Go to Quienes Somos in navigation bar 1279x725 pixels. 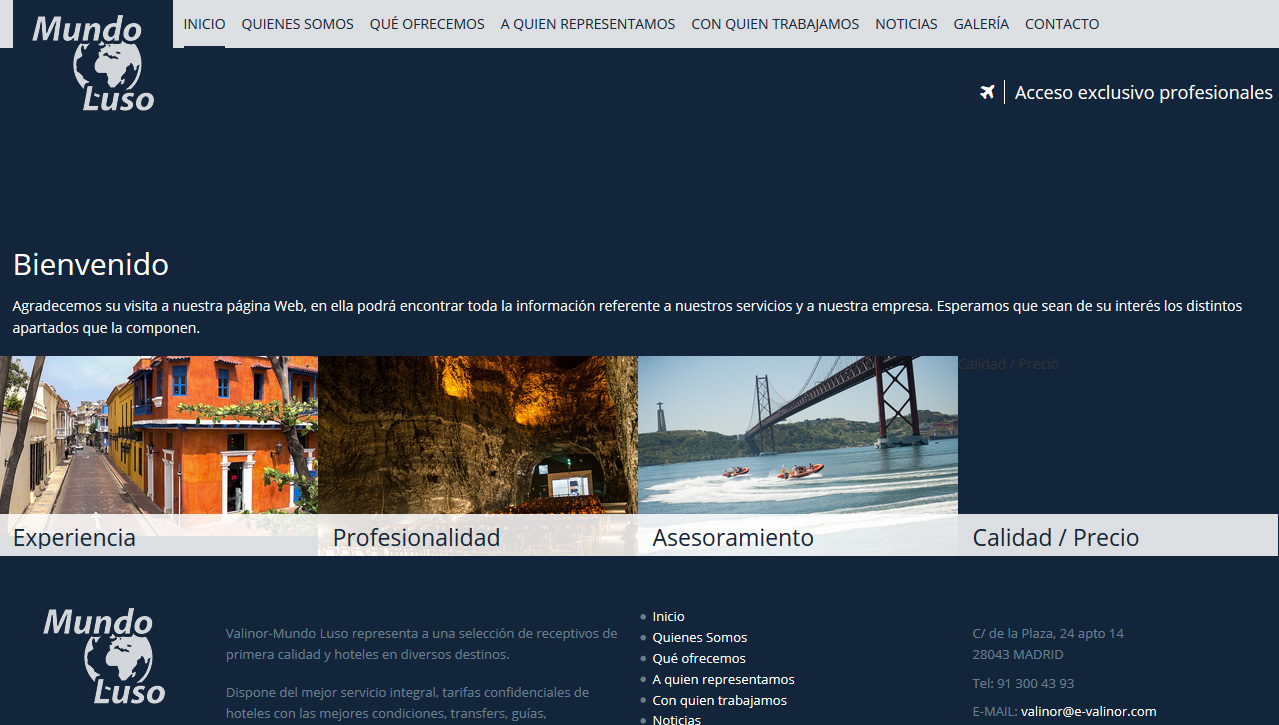(x=297, y=24)
